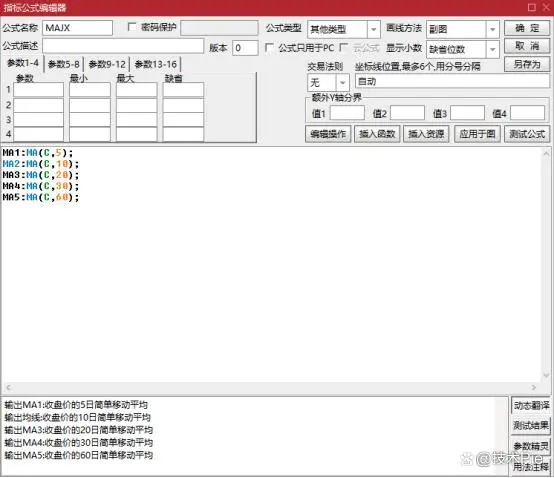Toggle the 公式只用于PC checkbox
The width and height of the screenshot is (554, 478).
(x=269, y=47)
